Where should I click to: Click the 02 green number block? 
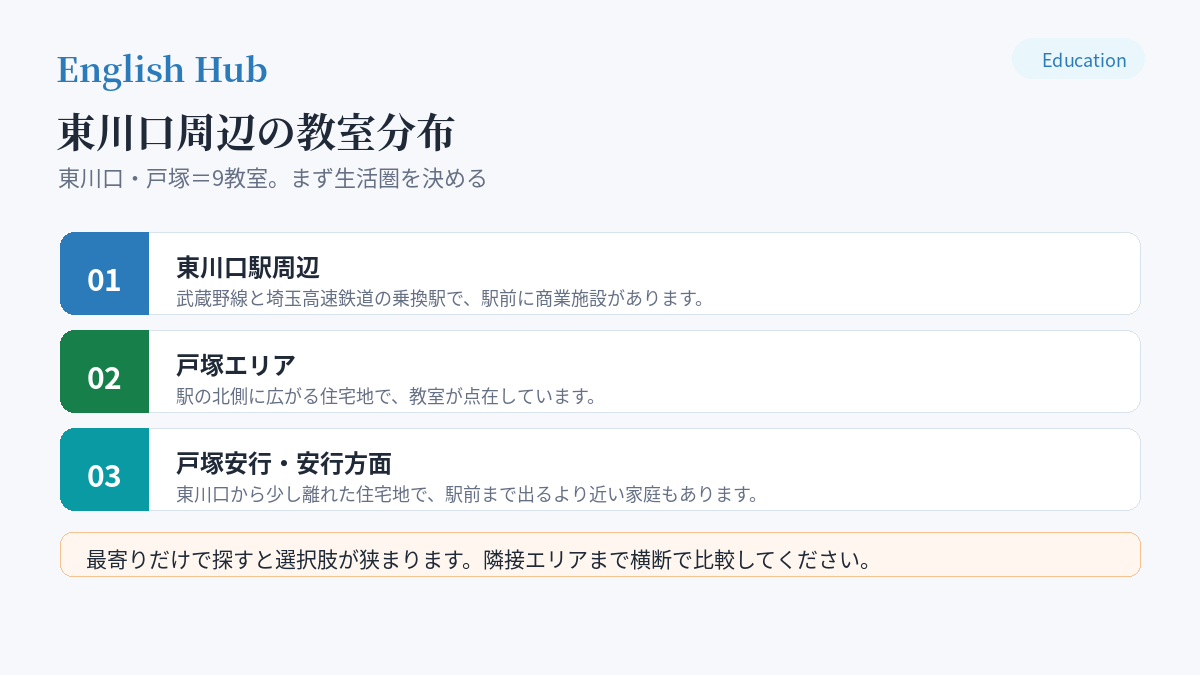(104, 372)
